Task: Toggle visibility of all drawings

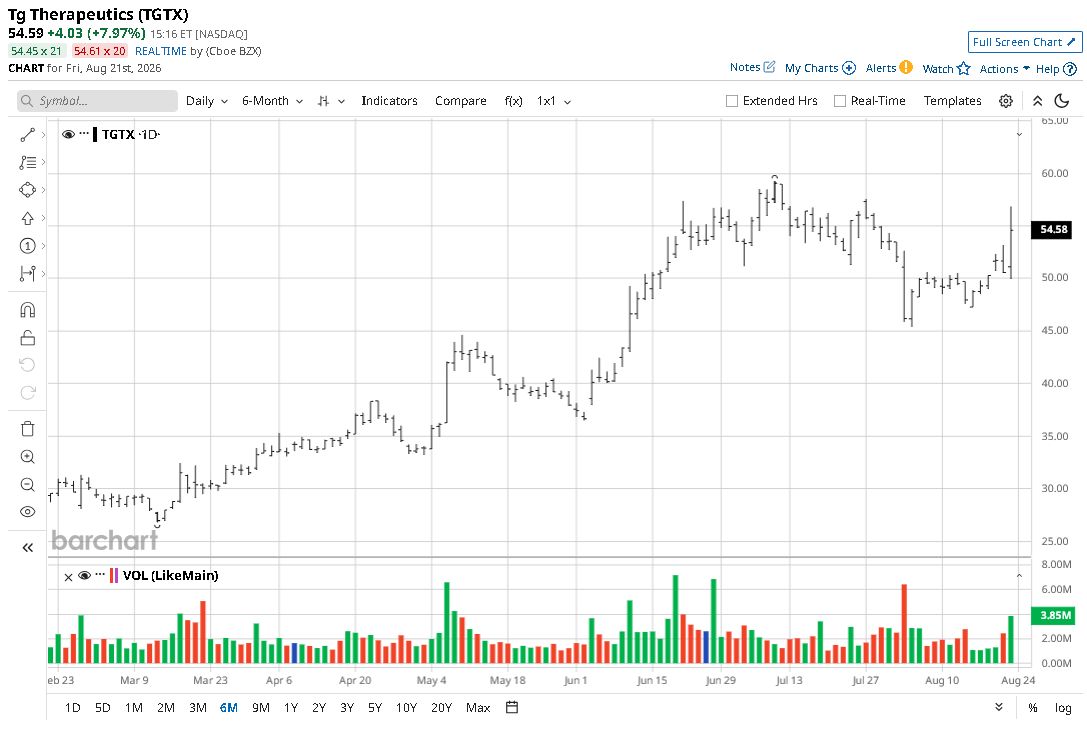Action: coord(27,512)
